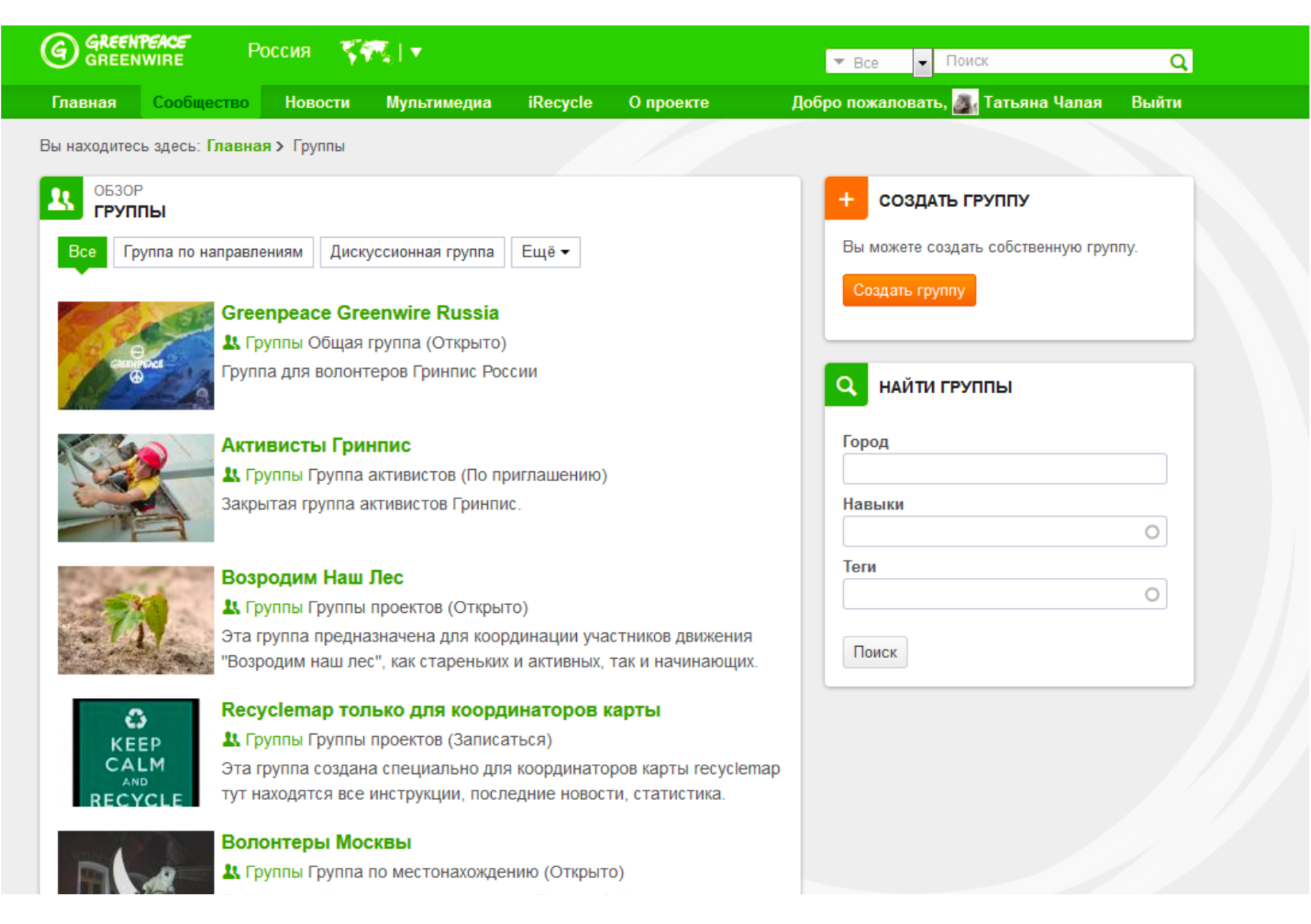This screenshot has width=1311, height=924.
Task: Click the green find groups magnifier icon
Action: [846, 385]
